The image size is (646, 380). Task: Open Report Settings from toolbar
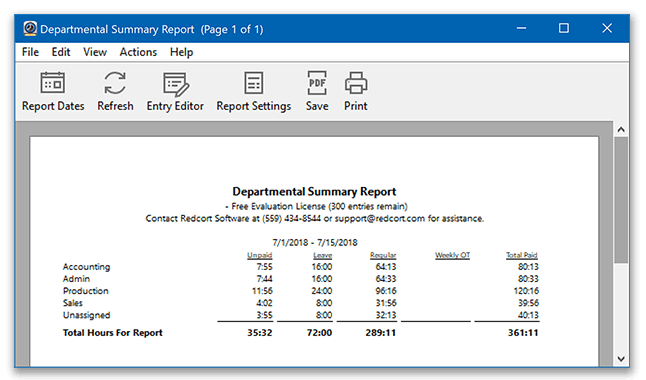[x=254, y=91]
